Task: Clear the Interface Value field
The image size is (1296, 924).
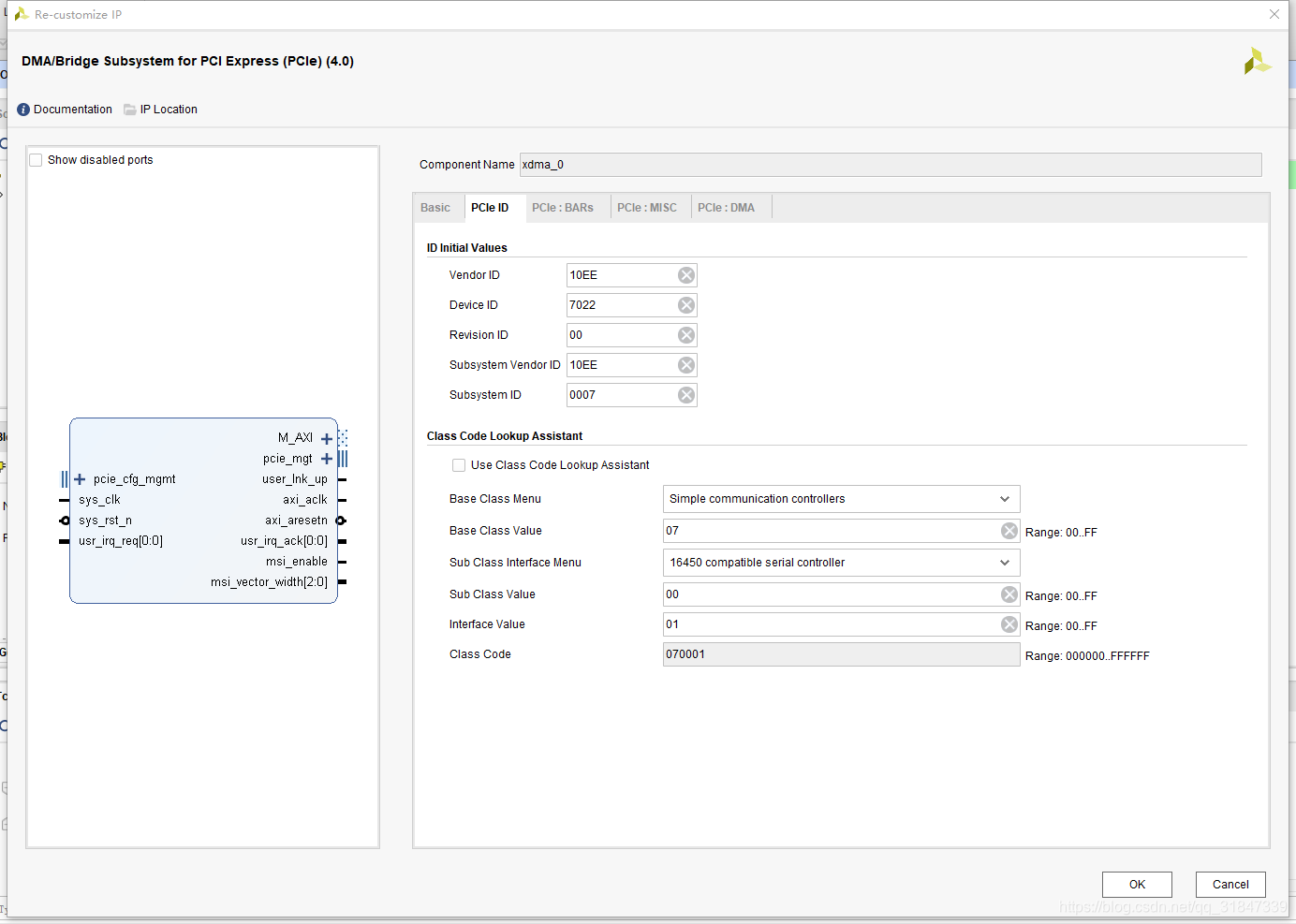Action: (x=1009, y=624)
